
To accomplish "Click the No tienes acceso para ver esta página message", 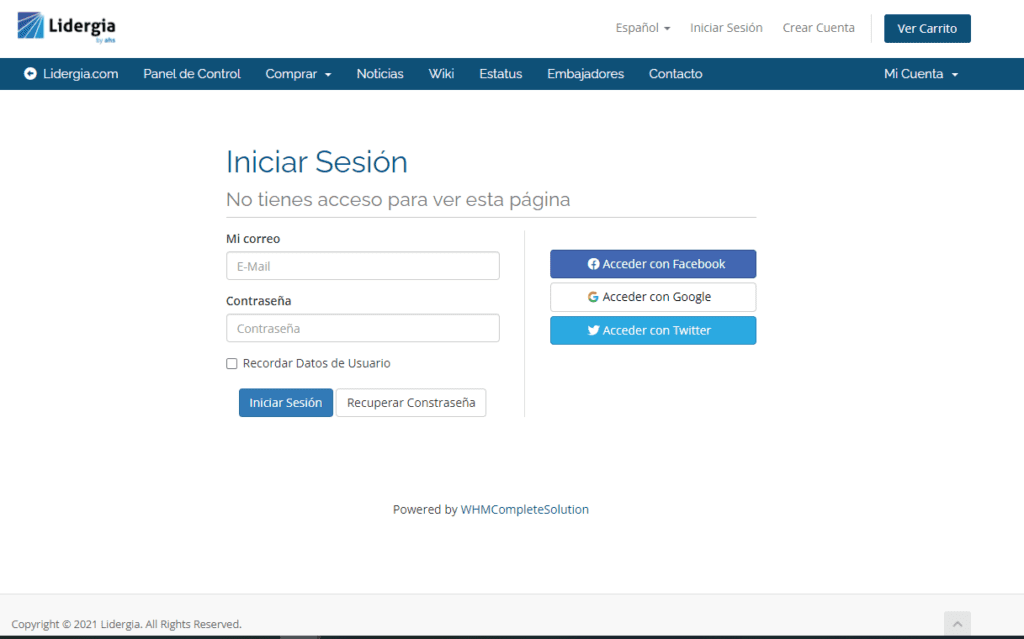I will (x=398, y=199).
